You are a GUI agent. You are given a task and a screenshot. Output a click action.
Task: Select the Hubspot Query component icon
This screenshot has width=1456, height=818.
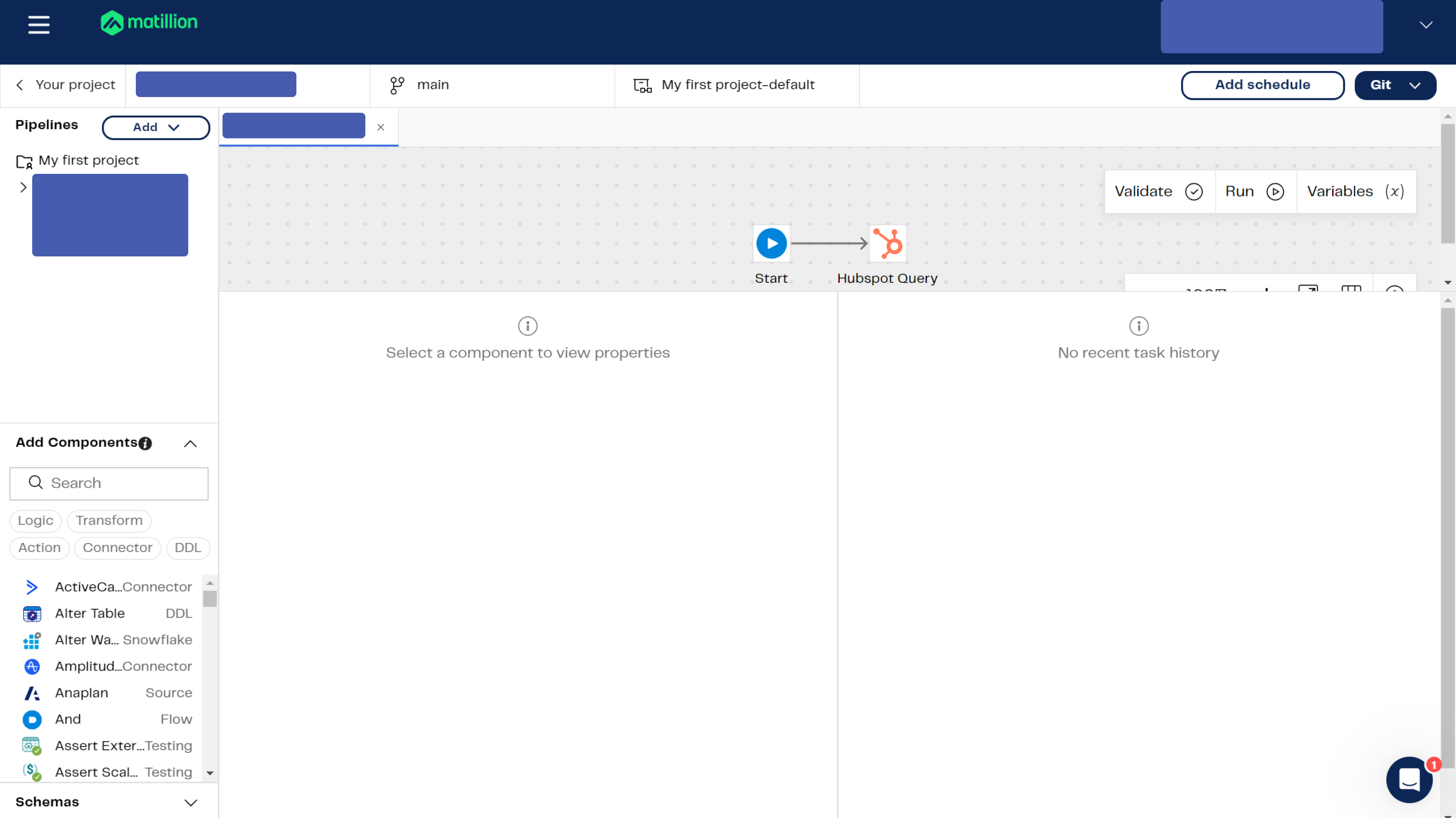tap(887, 243)
